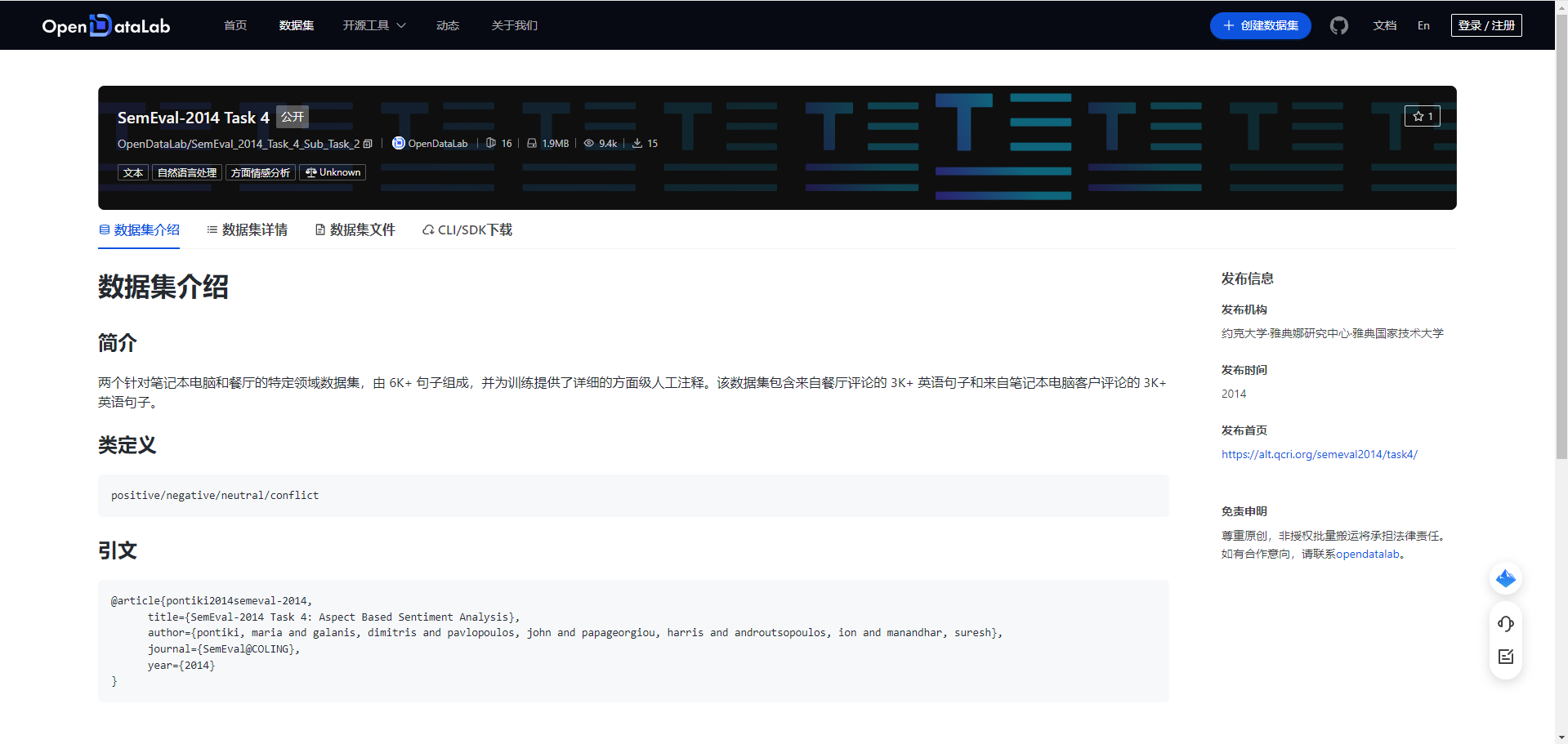Click the license scale icon on Unknown tag

[x=310, y=172]
